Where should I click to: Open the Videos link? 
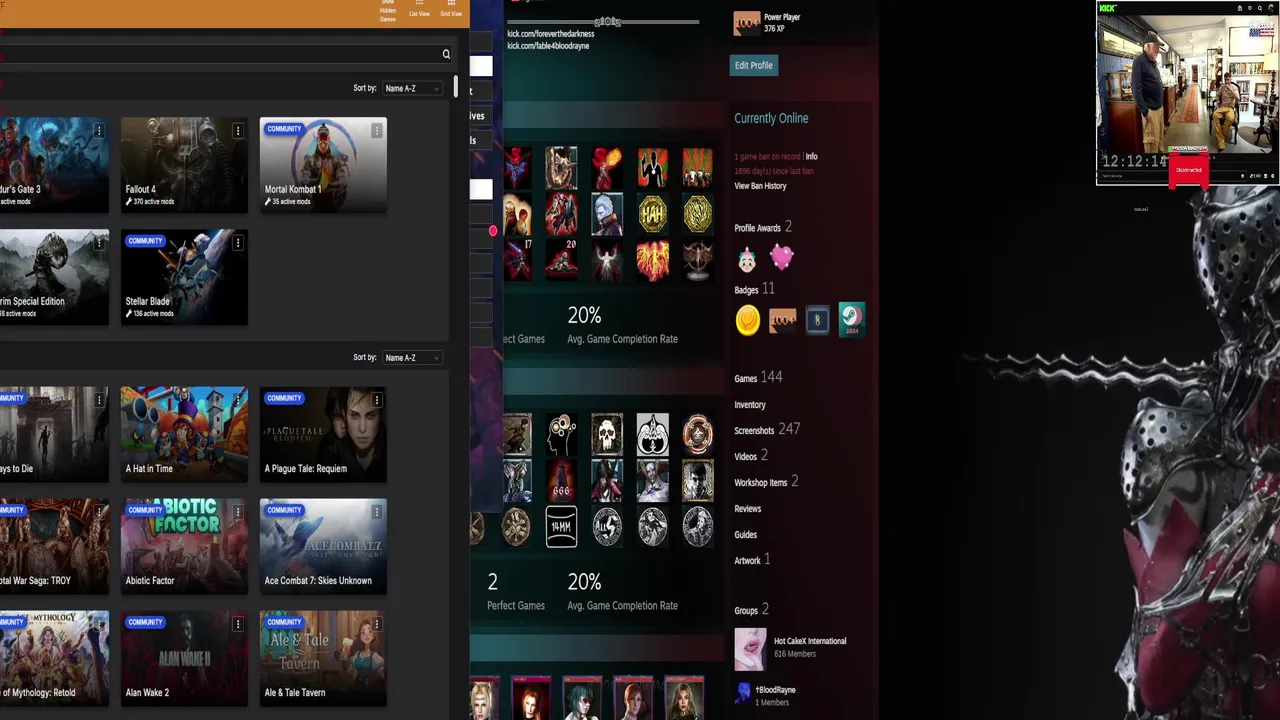coord(751,456)
